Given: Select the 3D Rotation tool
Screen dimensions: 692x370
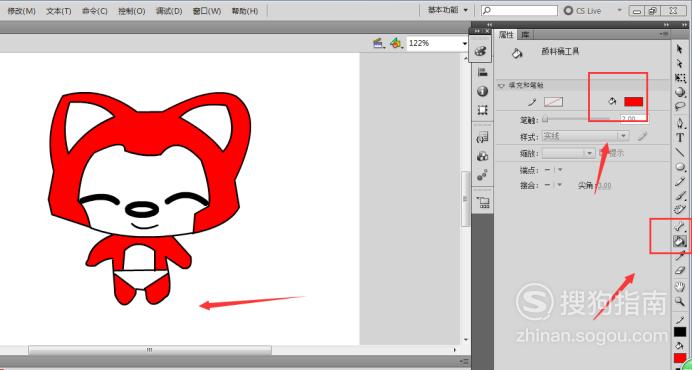Looking at the screenshot, I should [680, 92].
